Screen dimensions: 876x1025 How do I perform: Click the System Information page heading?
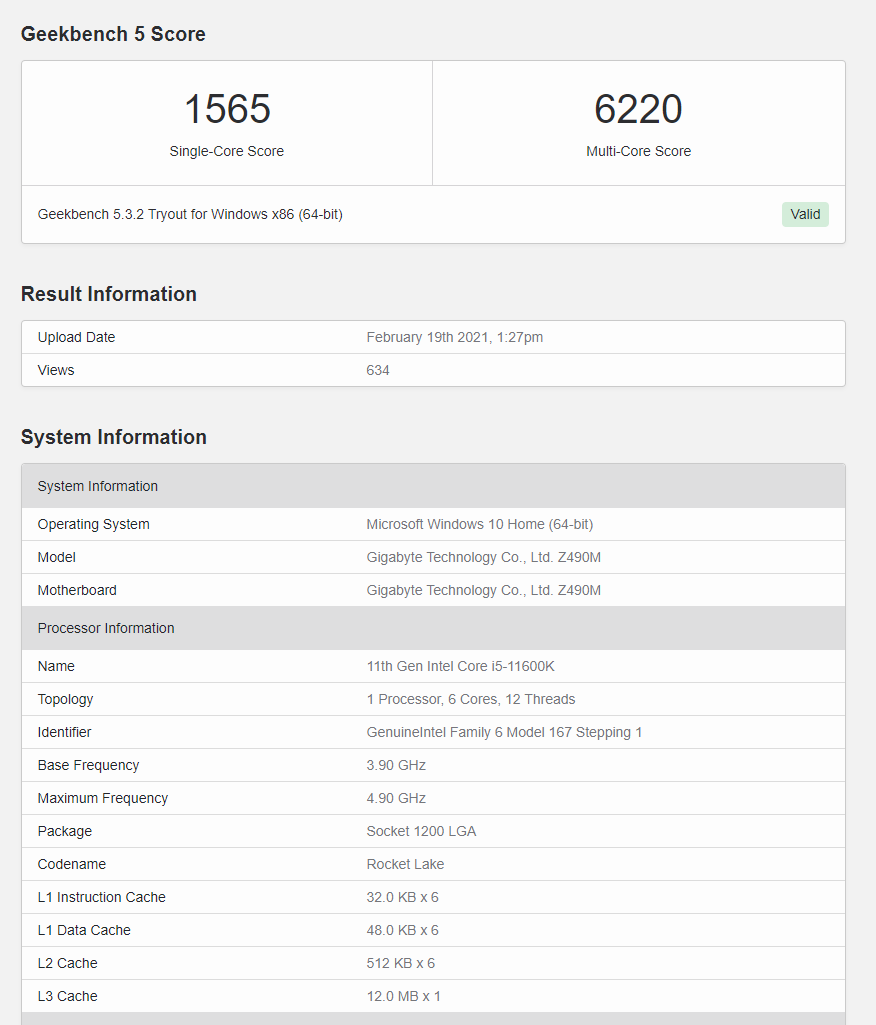click(114, 437)
